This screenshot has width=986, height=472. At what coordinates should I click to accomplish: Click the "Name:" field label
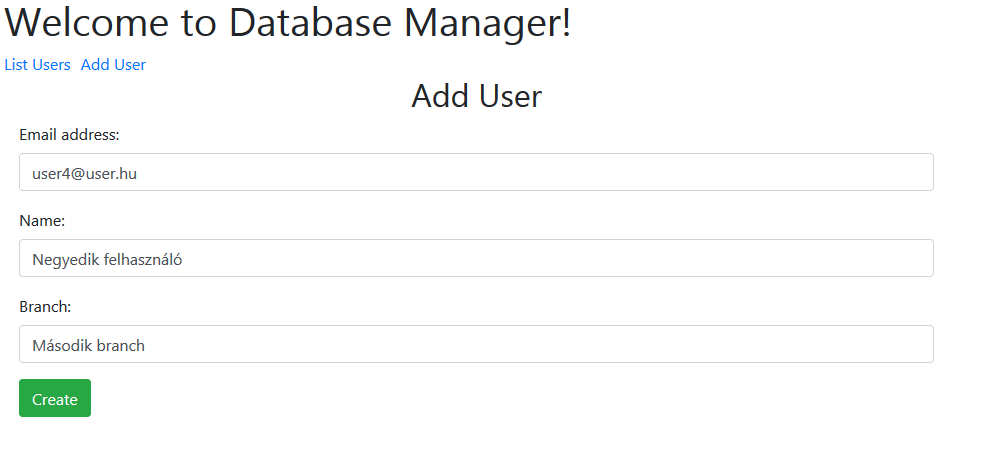point(42,220)
